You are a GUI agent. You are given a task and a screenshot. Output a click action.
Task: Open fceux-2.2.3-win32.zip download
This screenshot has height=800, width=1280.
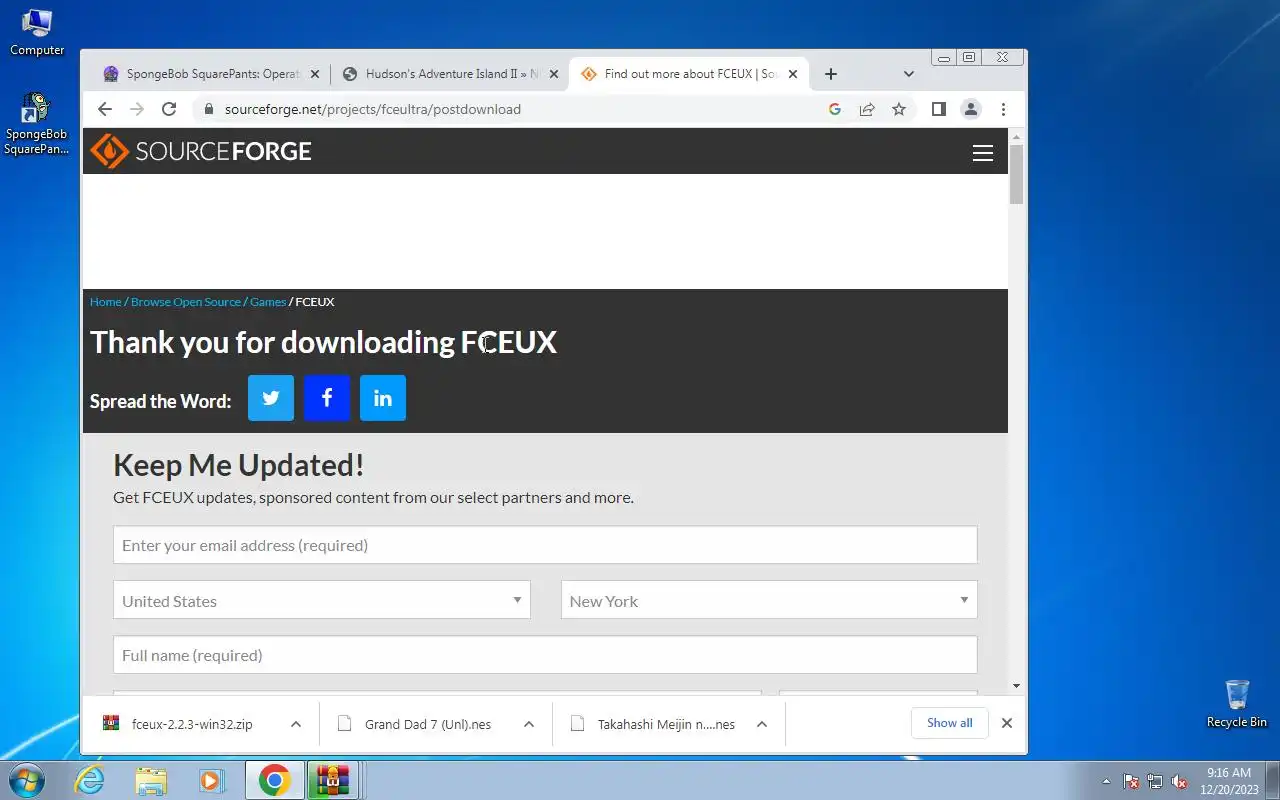click(x=190, y=724)
